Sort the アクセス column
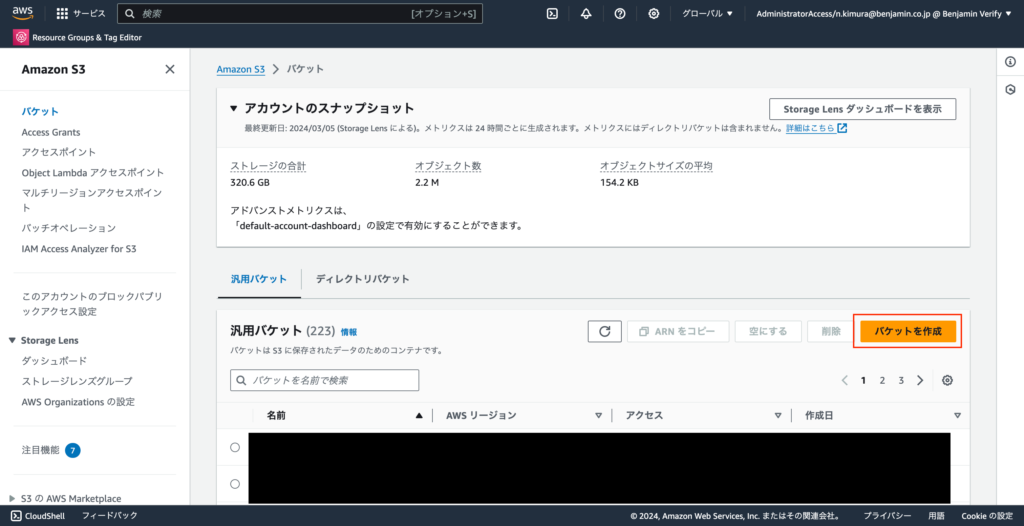1024x526 pixels. pos(778,416)
